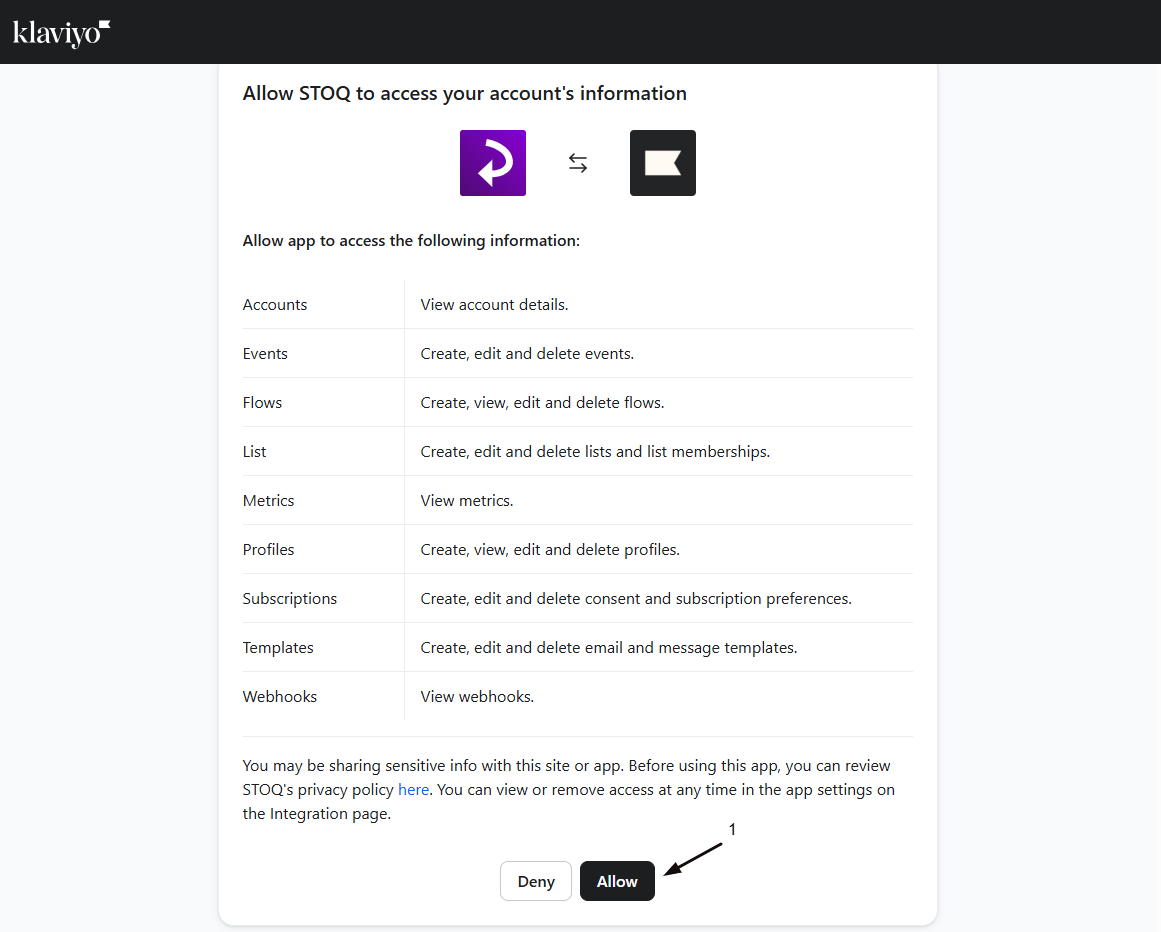Click 'View metrics.' description
This screenshot has width=1161, height=932.
coord(466,500)
